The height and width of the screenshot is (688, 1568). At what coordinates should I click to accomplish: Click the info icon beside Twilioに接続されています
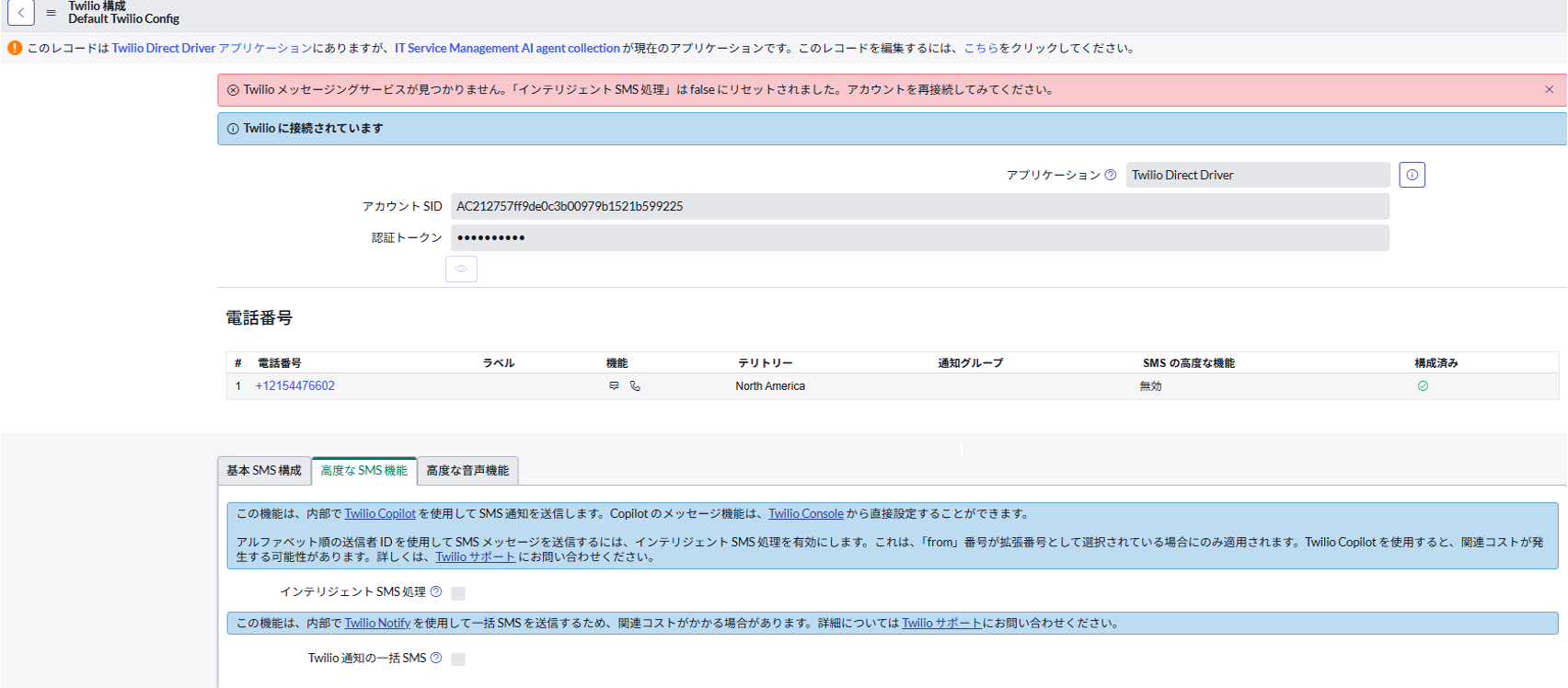[233, 129]
